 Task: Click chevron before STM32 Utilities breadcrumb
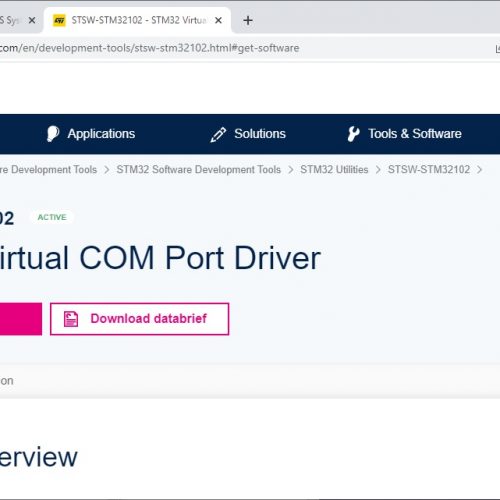pos(291,170)
